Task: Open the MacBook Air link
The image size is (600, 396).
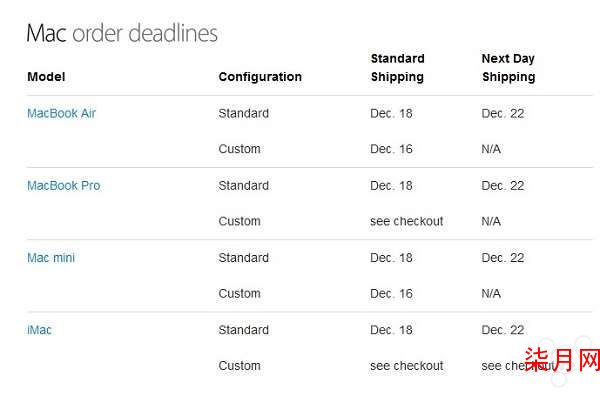Action: point(61,113)
